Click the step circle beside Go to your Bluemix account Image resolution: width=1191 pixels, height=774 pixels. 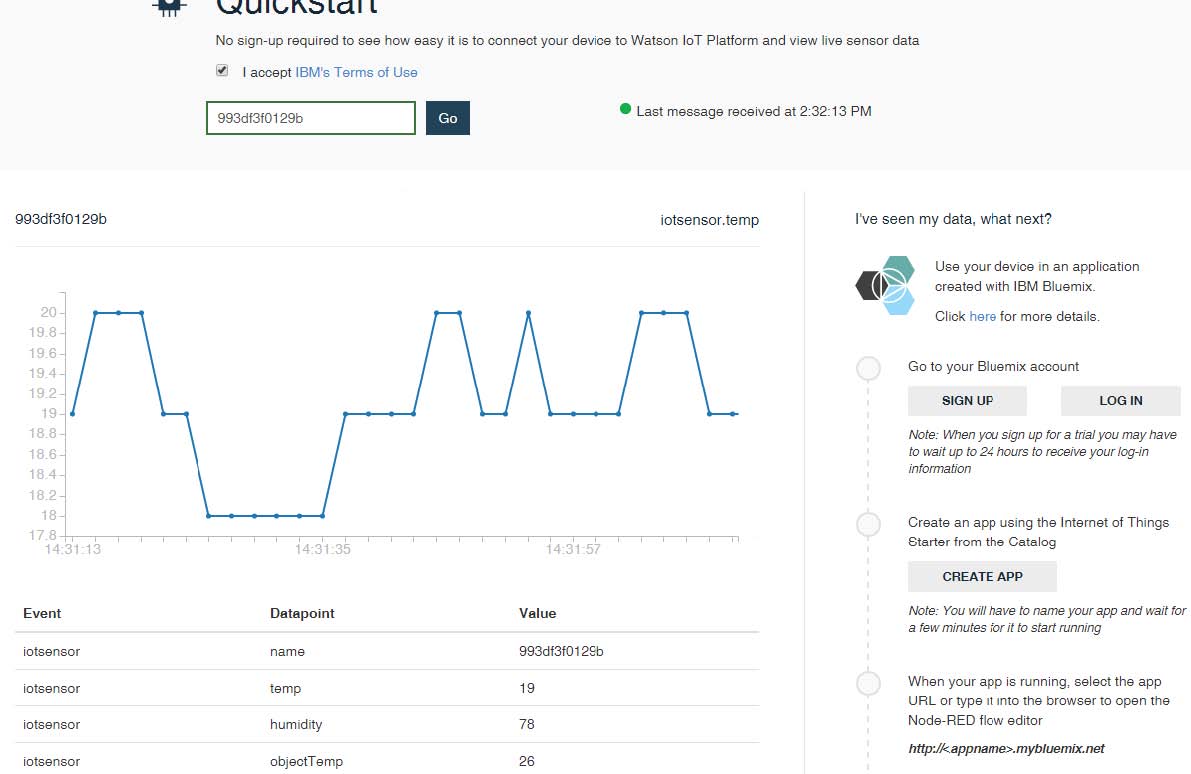(868, 368)
